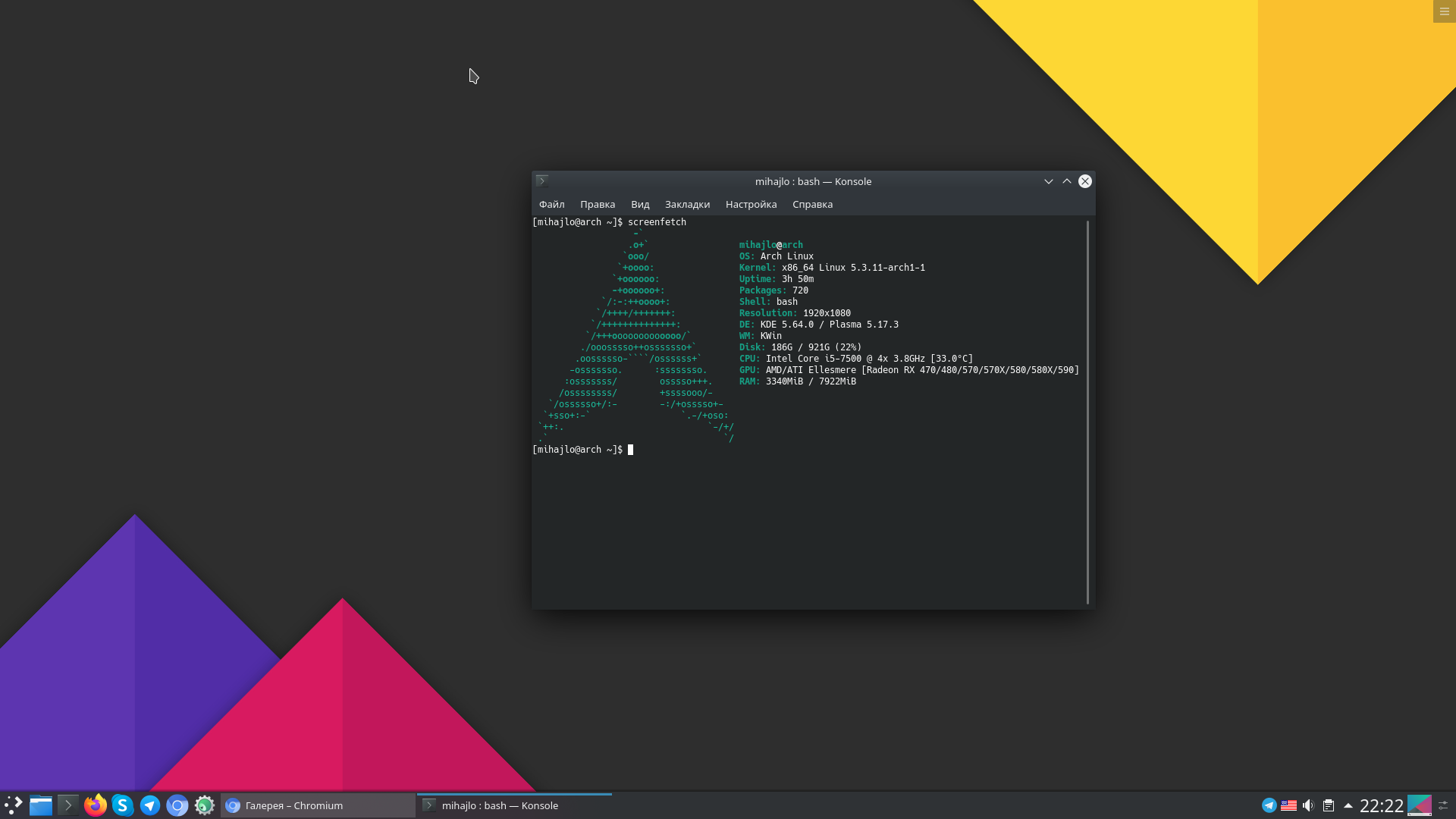1456x819 pixels.
Task: Open System Settings gear icon in taskbar
Action: 205,805
